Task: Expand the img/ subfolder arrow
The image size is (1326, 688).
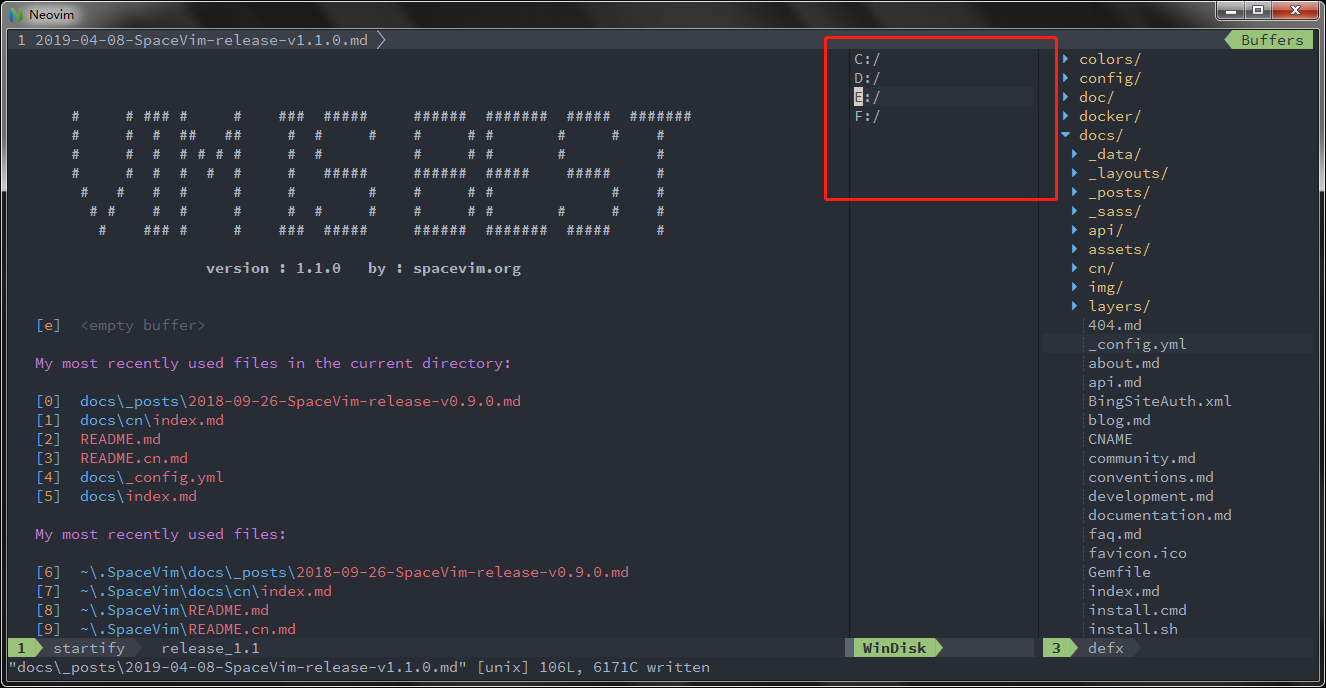Action: 1075,287
